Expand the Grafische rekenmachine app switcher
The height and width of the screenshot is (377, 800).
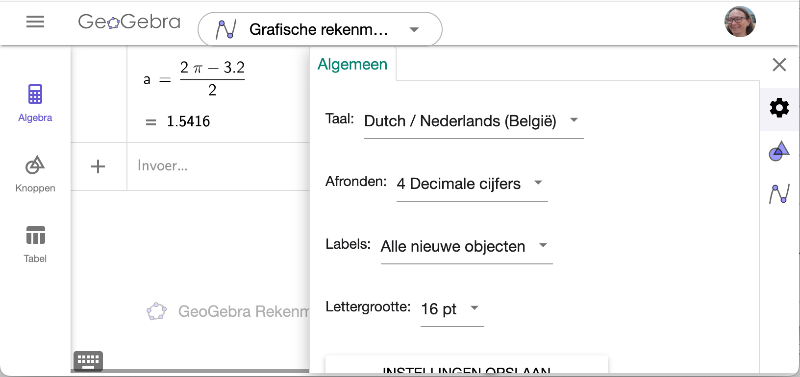320,30
